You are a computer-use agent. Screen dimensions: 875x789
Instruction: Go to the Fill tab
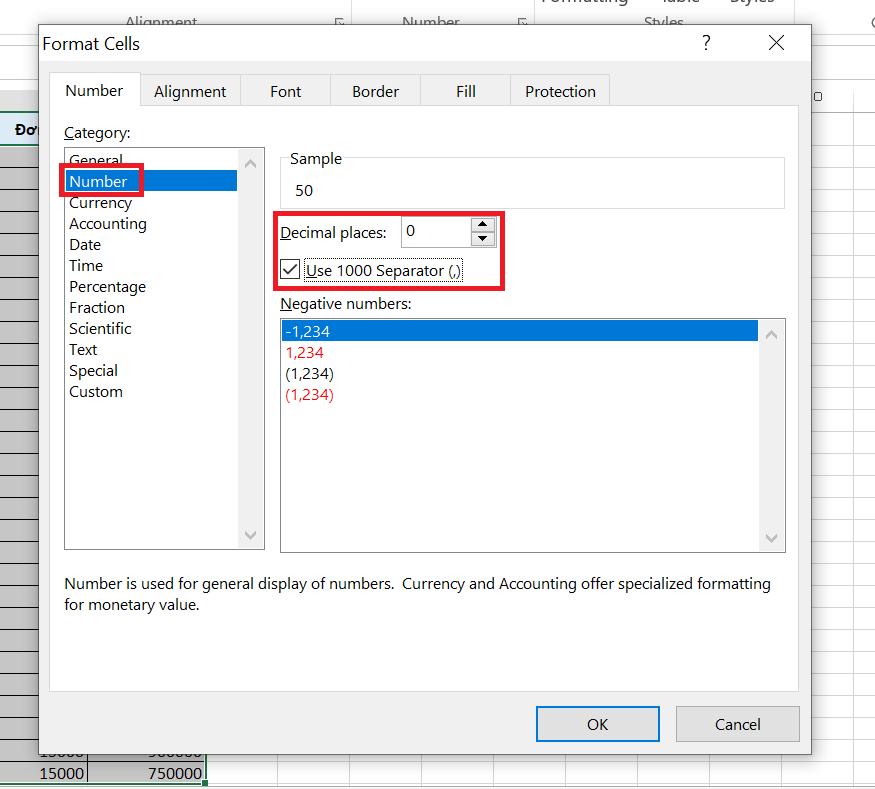point(465,92)
